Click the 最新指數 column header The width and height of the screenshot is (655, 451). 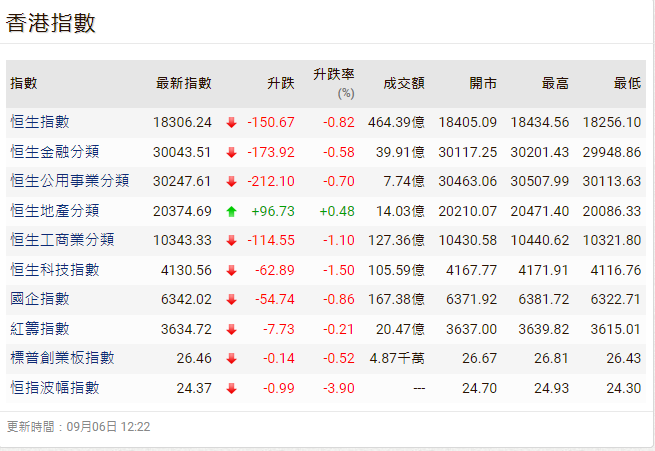[x=184, y=84]
